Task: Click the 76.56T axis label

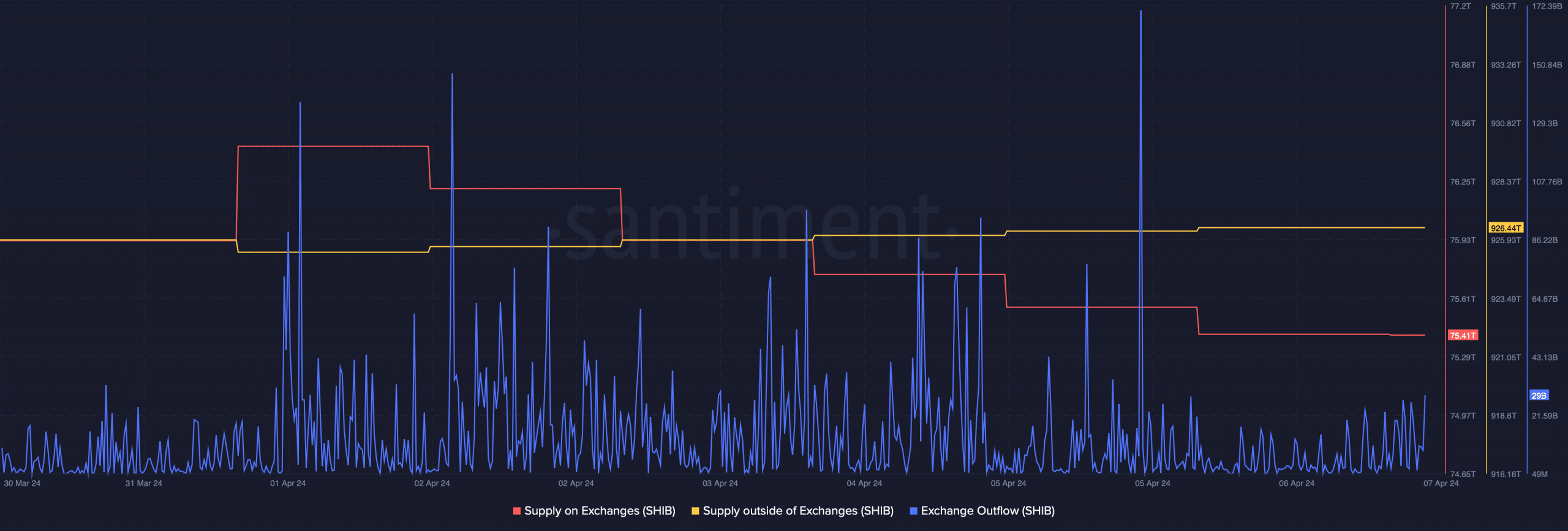Action: 1463,123
